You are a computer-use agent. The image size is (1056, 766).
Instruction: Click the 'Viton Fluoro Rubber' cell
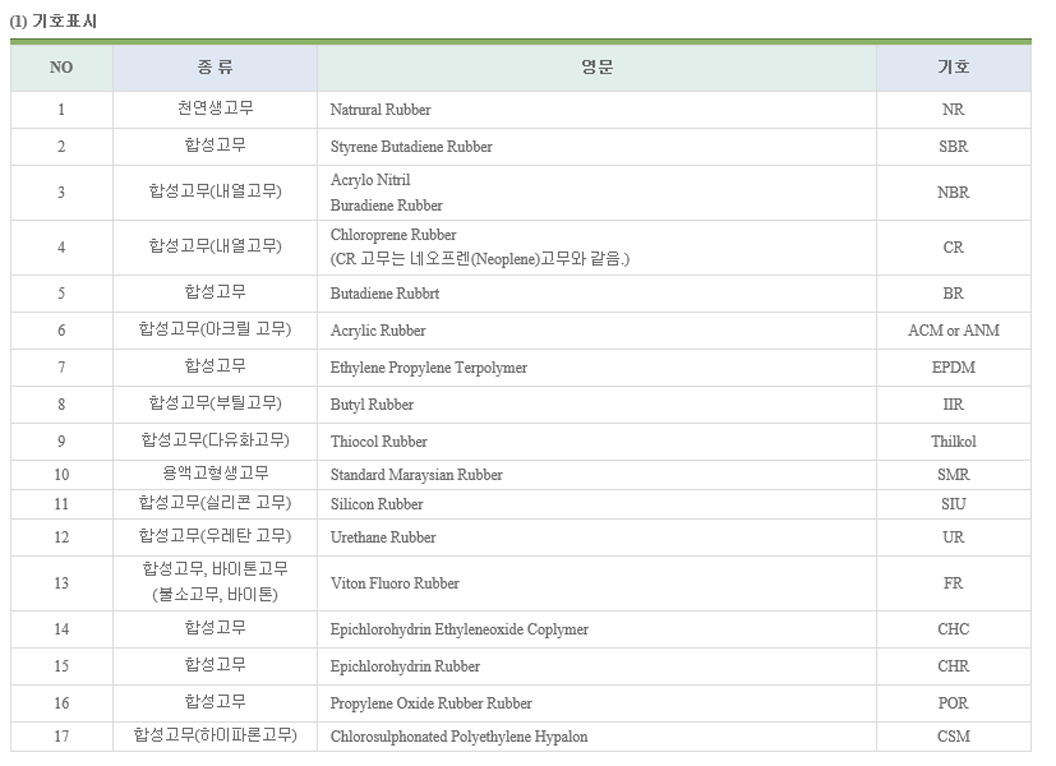tap(394, 583)
